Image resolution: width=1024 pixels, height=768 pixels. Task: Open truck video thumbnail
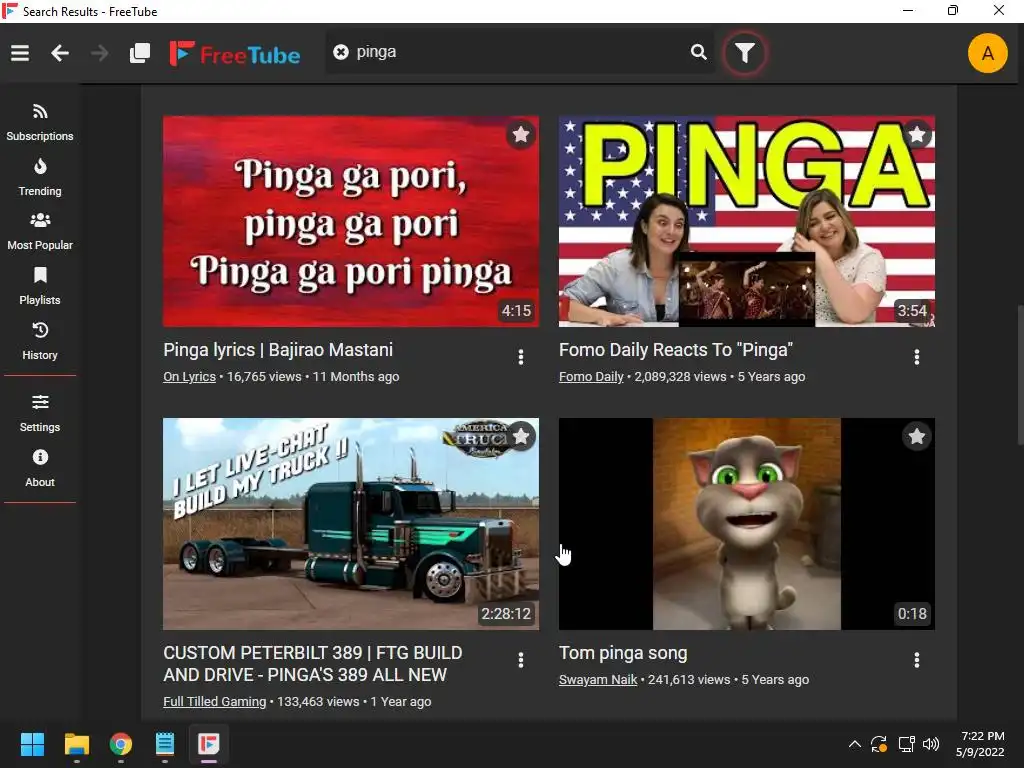click(351, 524)
